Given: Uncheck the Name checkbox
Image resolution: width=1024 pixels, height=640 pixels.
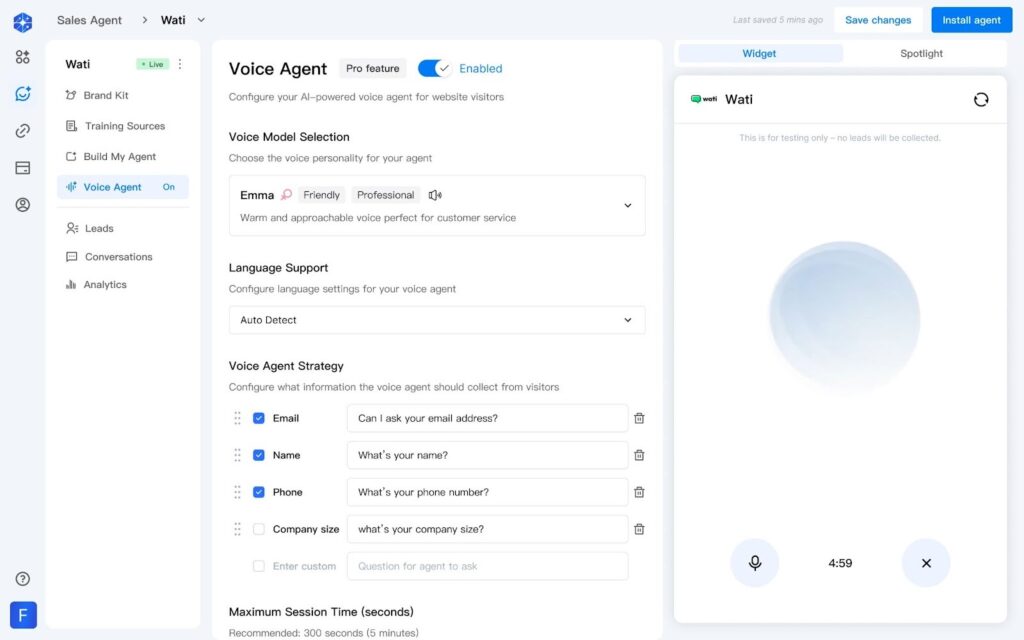Looking at the screenshot, I should click(259, 455).
